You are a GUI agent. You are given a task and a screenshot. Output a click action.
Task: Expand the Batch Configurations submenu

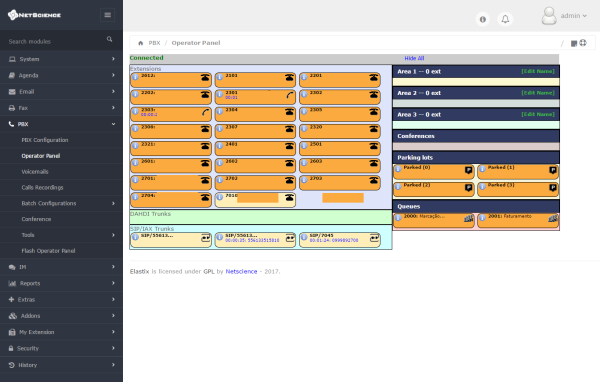(x=62, y=203)
